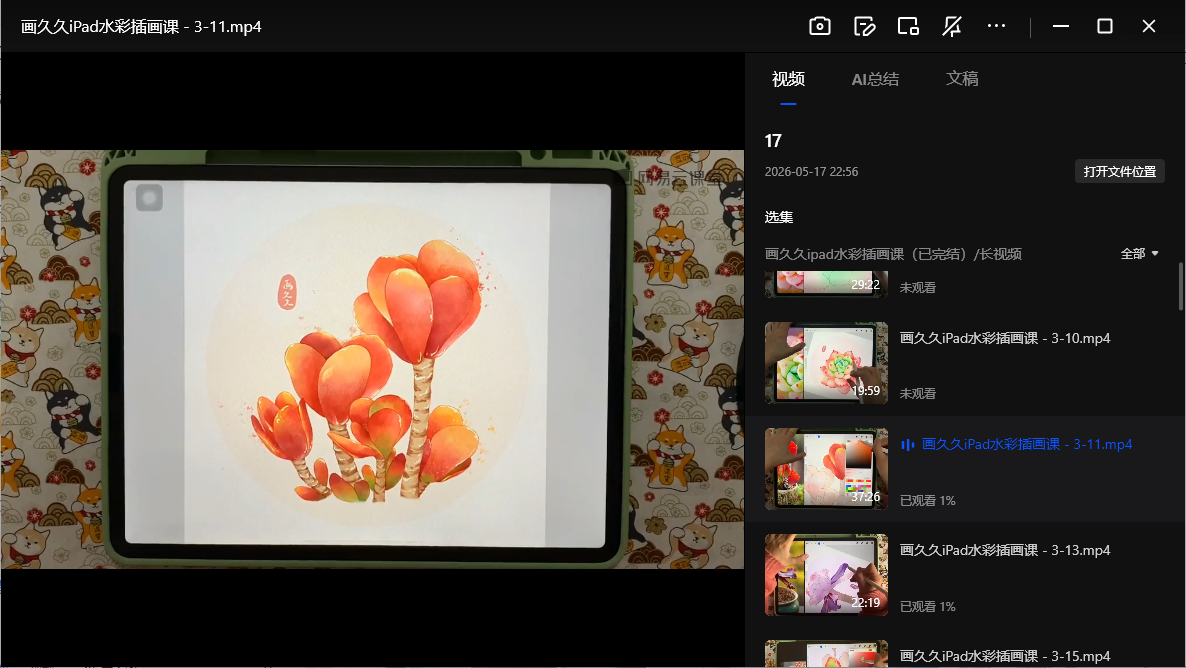
Task: Play the video titled 3-13.mp4
Action: pyautogui.click(x=1004, y=550)
